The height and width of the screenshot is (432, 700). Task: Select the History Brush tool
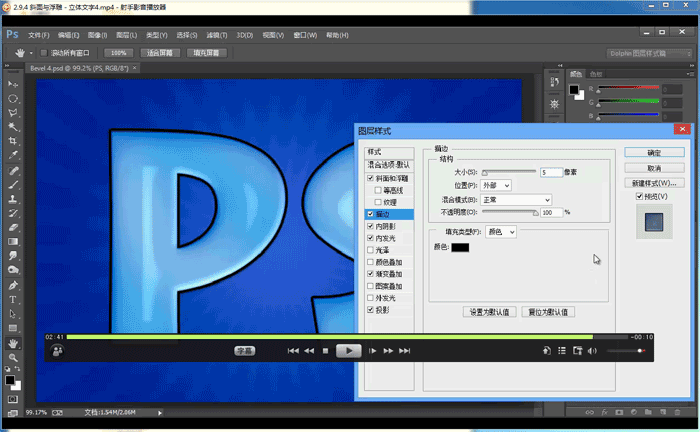pyautogui.click(x=12, y=213)
